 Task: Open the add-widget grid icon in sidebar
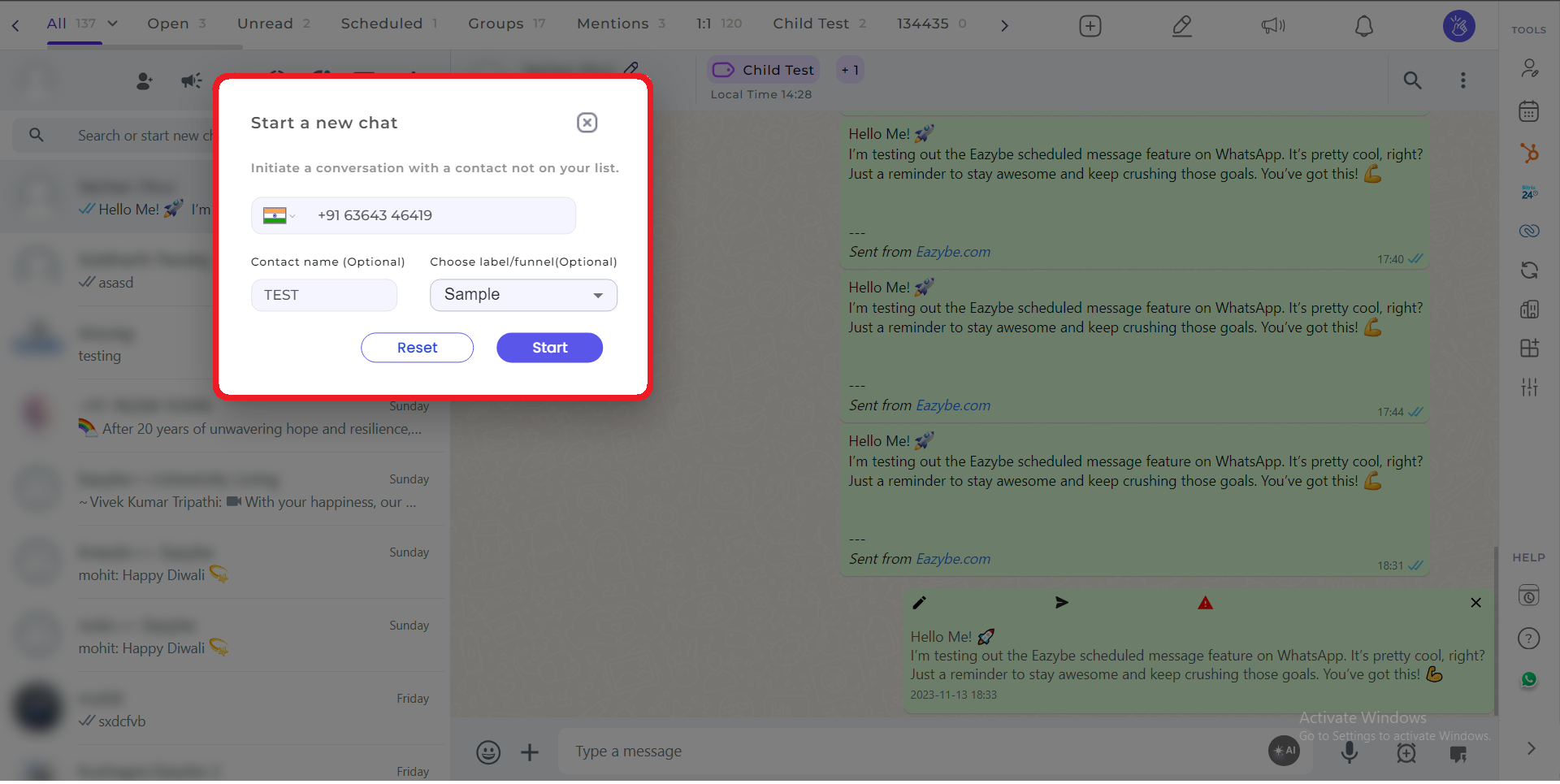point(1529,348)
